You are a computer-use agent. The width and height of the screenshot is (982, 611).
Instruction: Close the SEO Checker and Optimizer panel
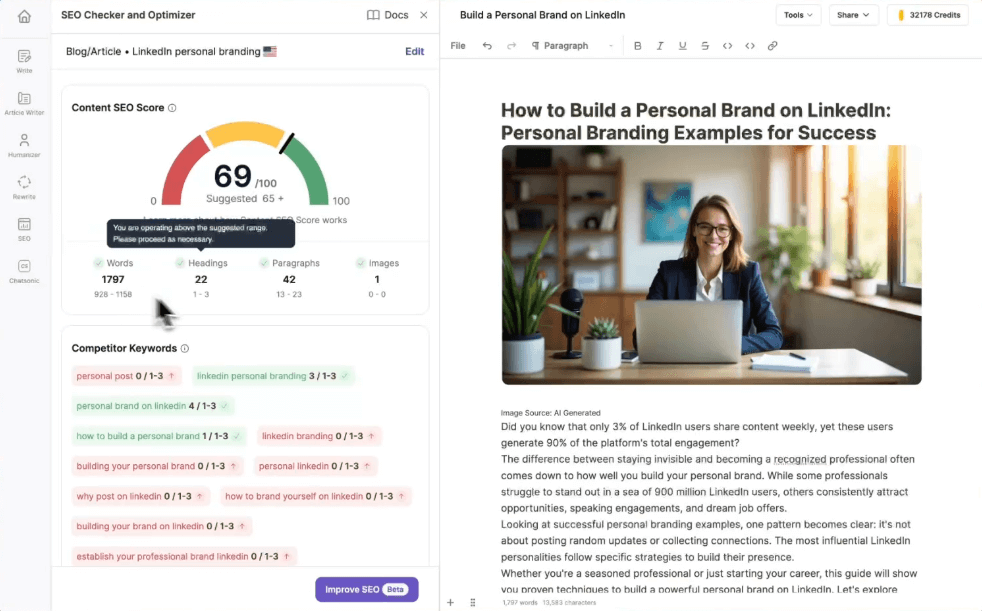[x=424, y=15]
